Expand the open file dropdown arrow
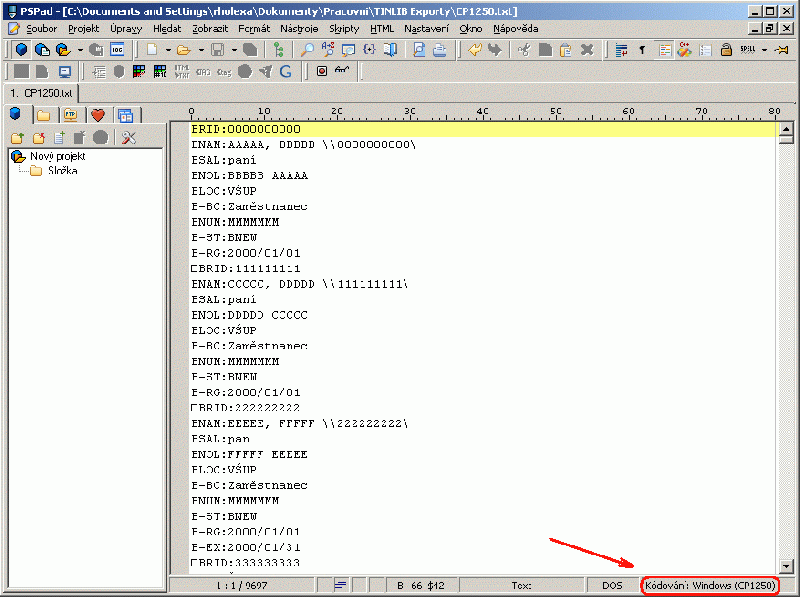 pos(201,50)
